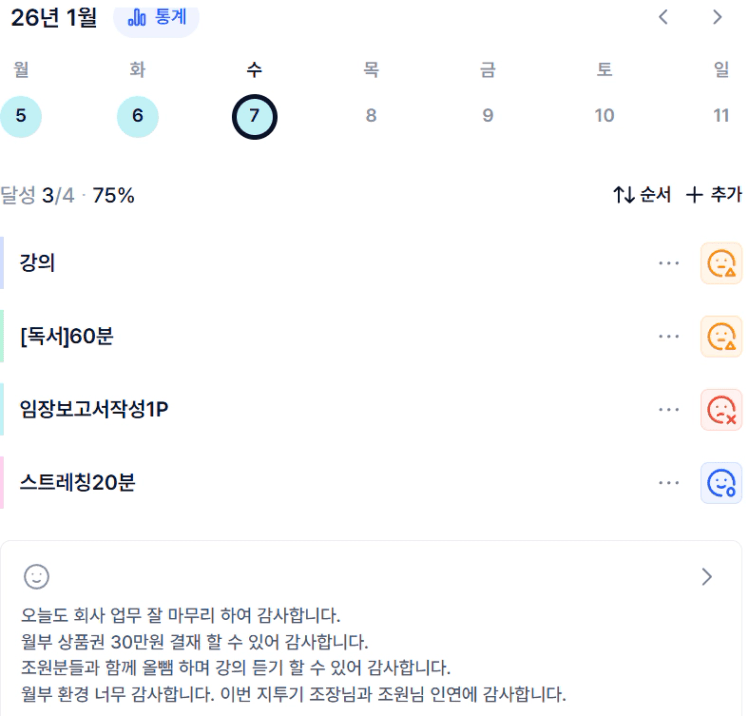Screen dimensions: 749x716
Task: Toggle the status face for 스트레칭20분
Action: pyautogui.click(x=721, y=484)
